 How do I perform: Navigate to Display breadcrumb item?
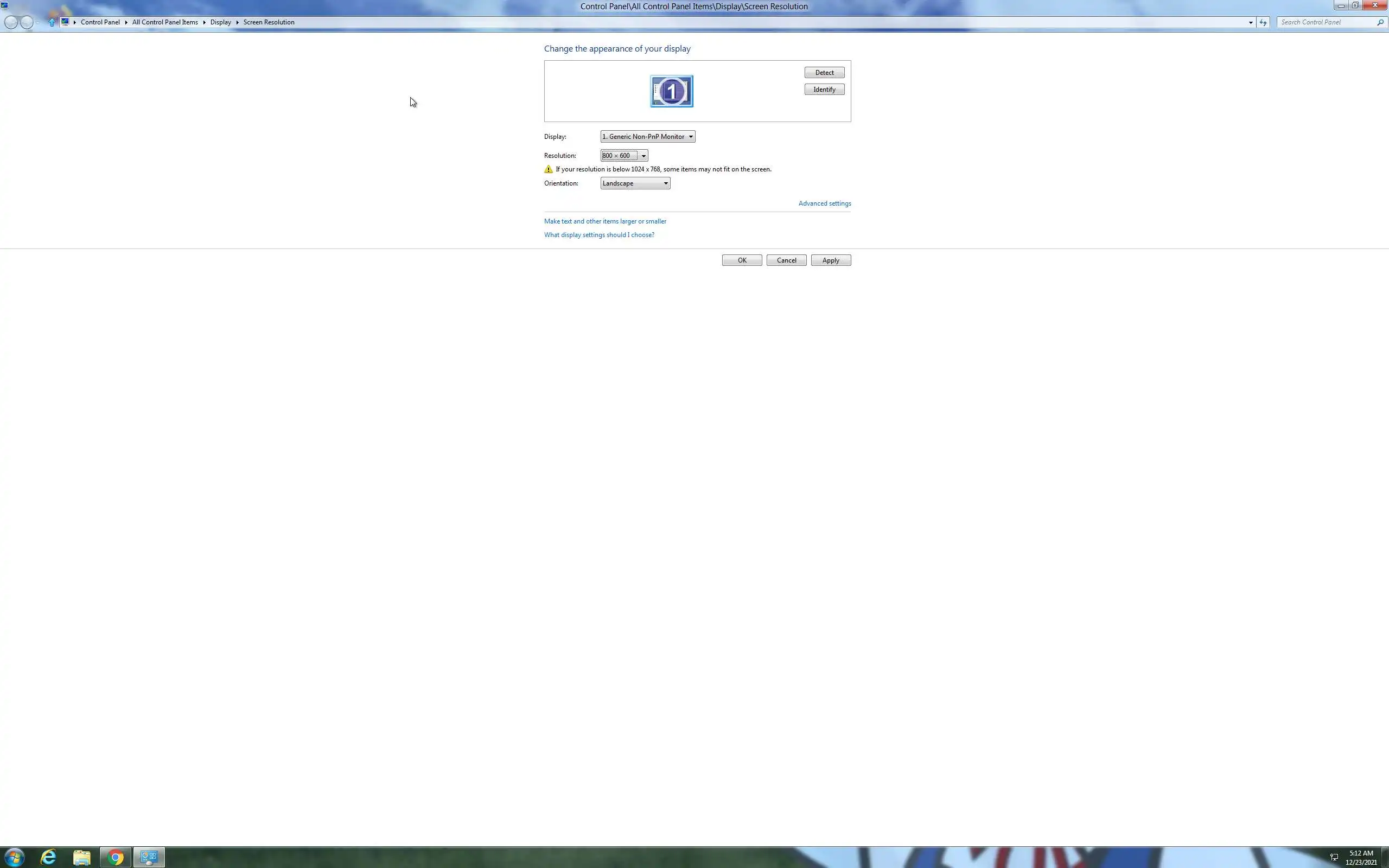(x=220, y=22)
